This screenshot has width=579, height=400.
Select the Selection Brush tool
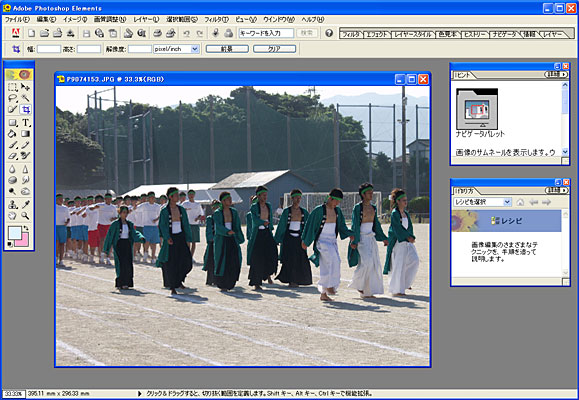13,109
